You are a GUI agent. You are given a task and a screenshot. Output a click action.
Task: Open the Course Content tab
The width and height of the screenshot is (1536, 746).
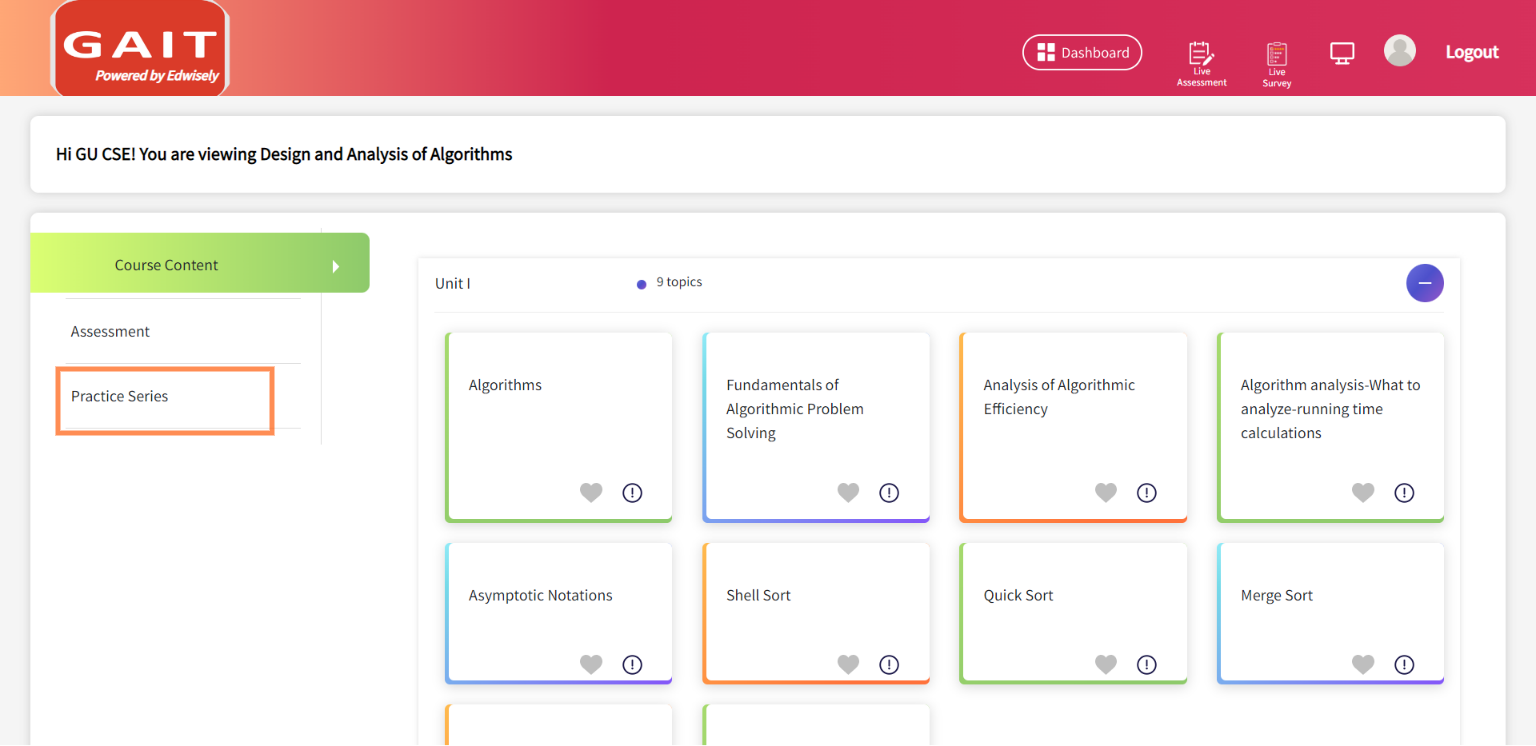pos(200,265)
